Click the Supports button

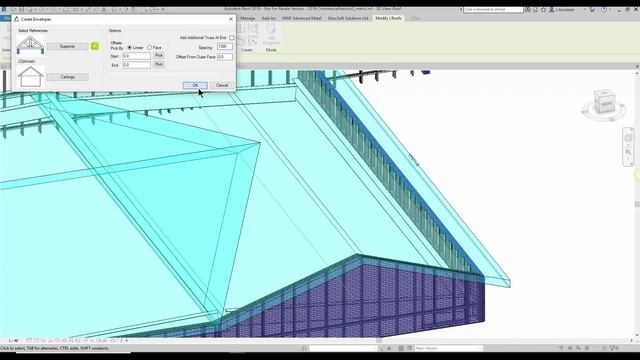(x=67, y=47)
